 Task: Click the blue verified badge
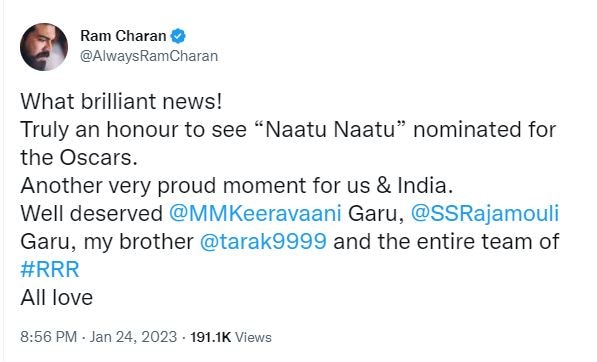178,36
